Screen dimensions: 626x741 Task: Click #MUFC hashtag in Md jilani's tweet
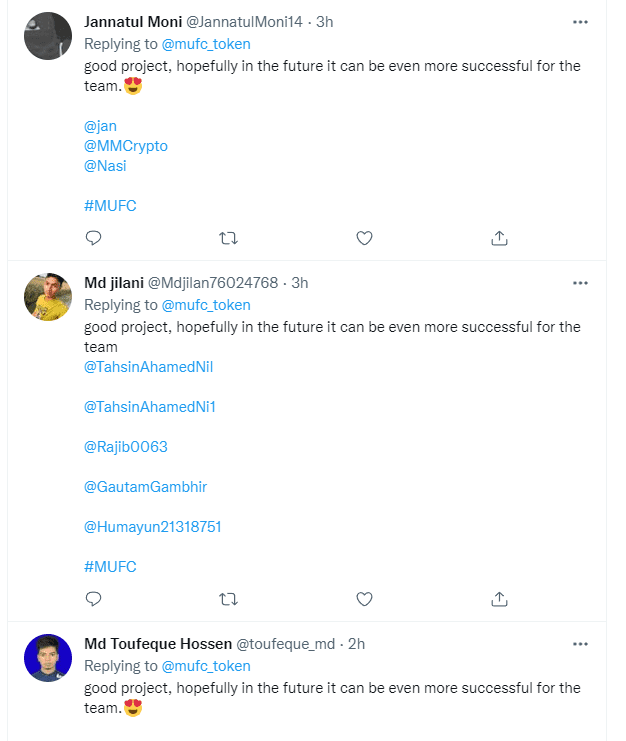pyautogui.click(x=110, y=567)
